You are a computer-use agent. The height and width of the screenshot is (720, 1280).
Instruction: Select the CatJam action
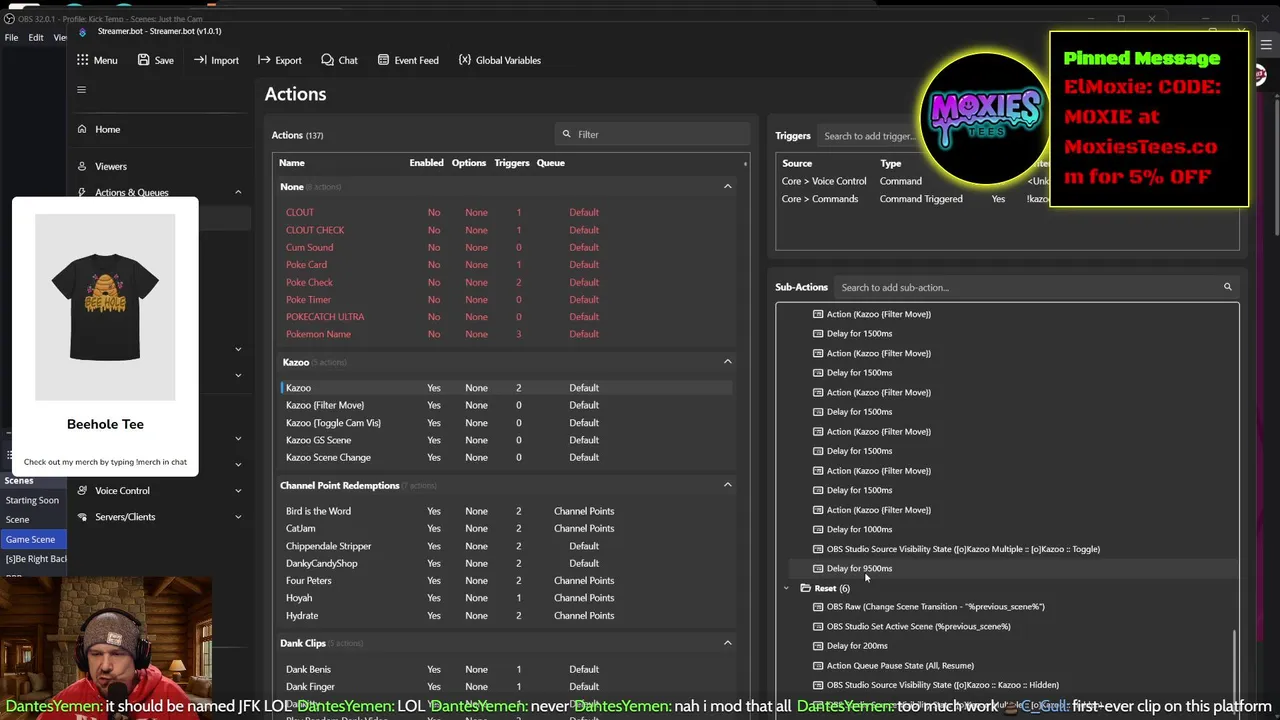coord(505,528)
